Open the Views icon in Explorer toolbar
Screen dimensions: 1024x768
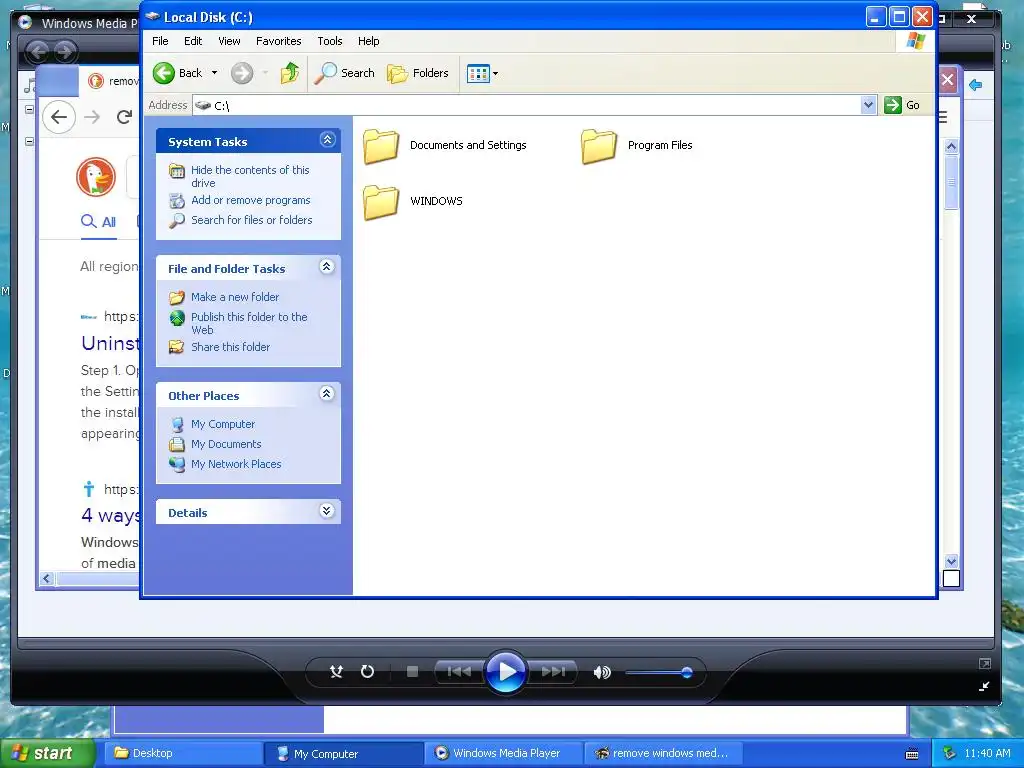pyautogui.click(x=478, y=73)
